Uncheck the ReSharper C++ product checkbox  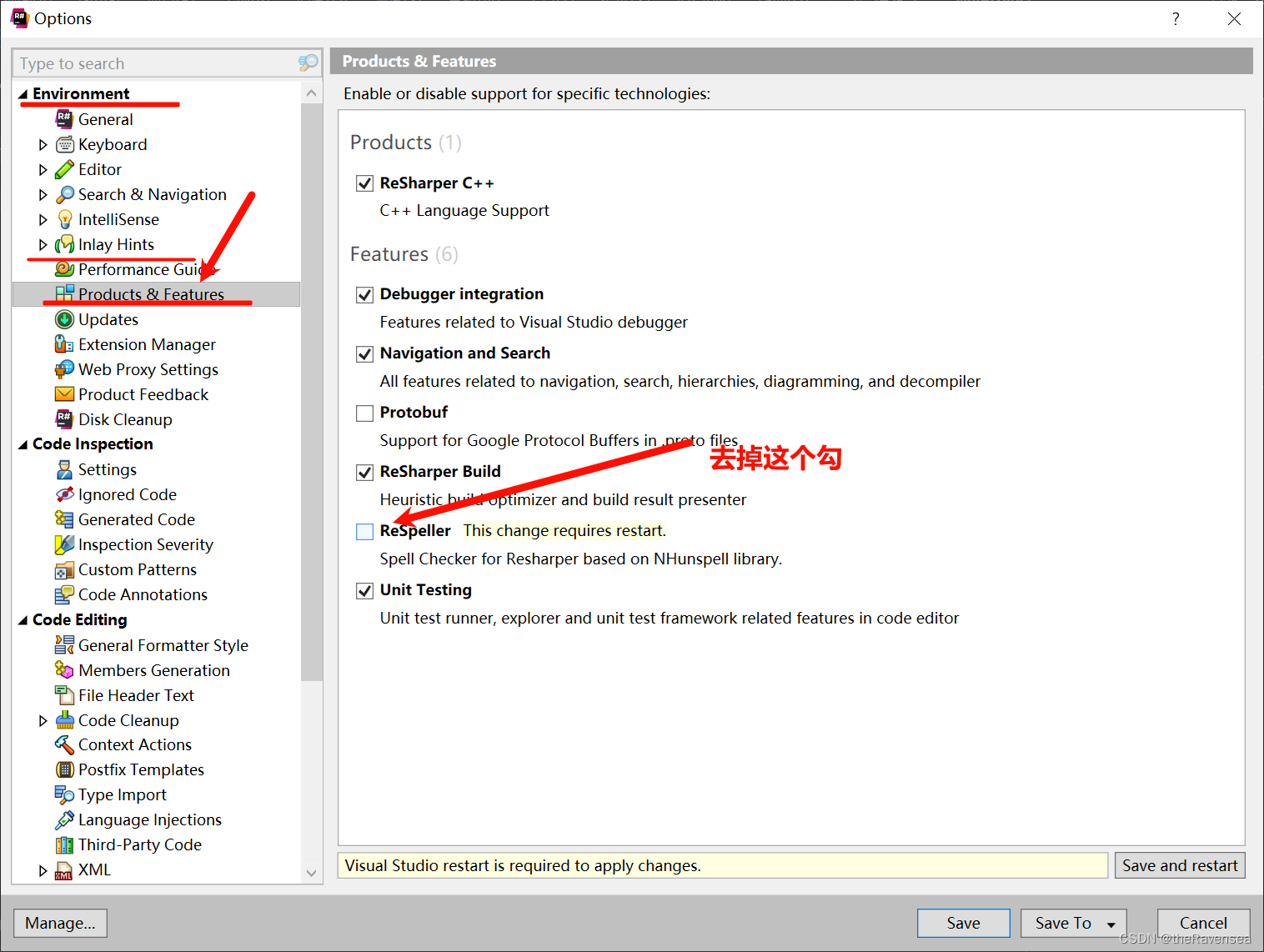coord(364,183)
